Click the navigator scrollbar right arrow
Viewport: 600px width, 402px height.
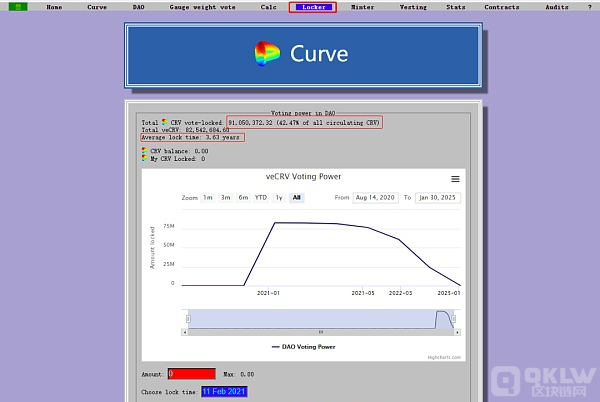click(x=457, y=332)
